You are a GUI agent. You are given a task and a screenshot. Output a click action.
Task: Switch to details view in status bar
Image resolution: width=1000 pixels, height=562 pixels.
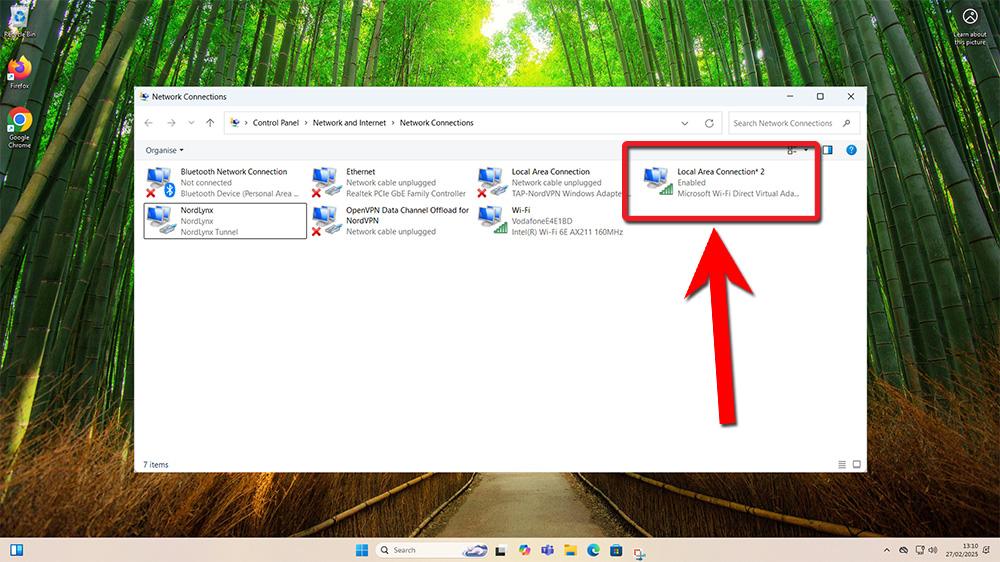(842, 464)
